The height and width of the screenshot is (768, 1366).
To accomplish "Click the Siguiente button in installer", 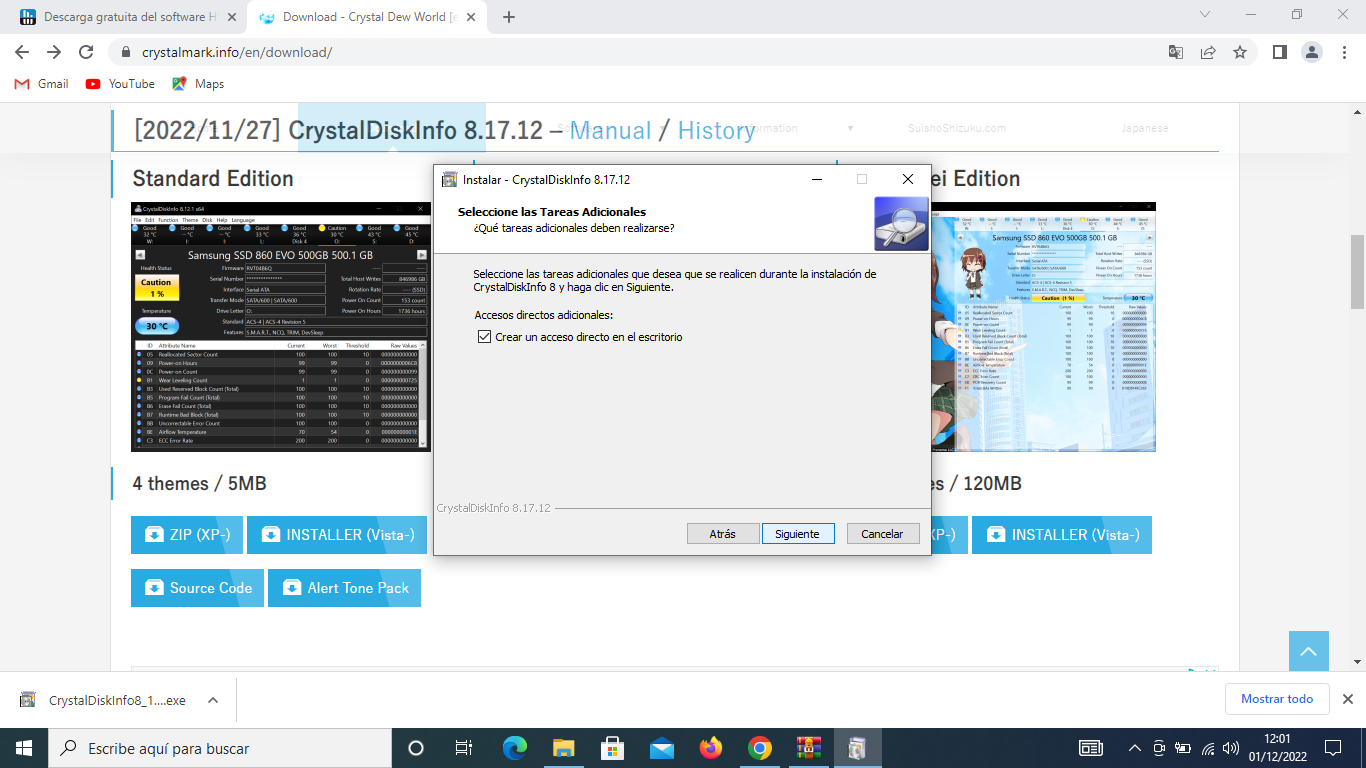I will point(797,534).
